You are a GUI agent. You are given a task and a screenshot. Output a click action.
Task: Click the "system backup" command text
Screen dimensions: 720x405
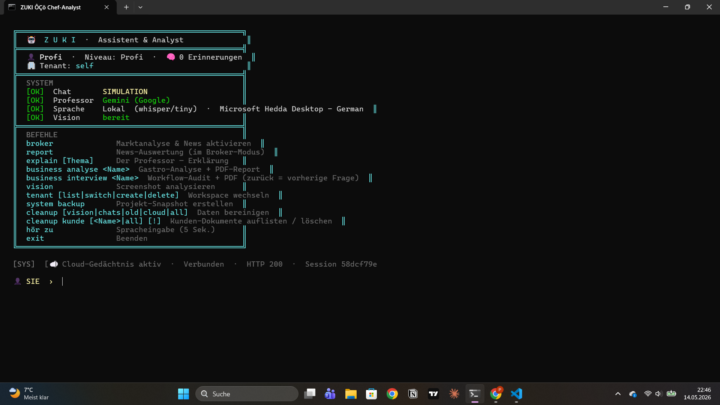pyautogui.click(x=55, y=204)
